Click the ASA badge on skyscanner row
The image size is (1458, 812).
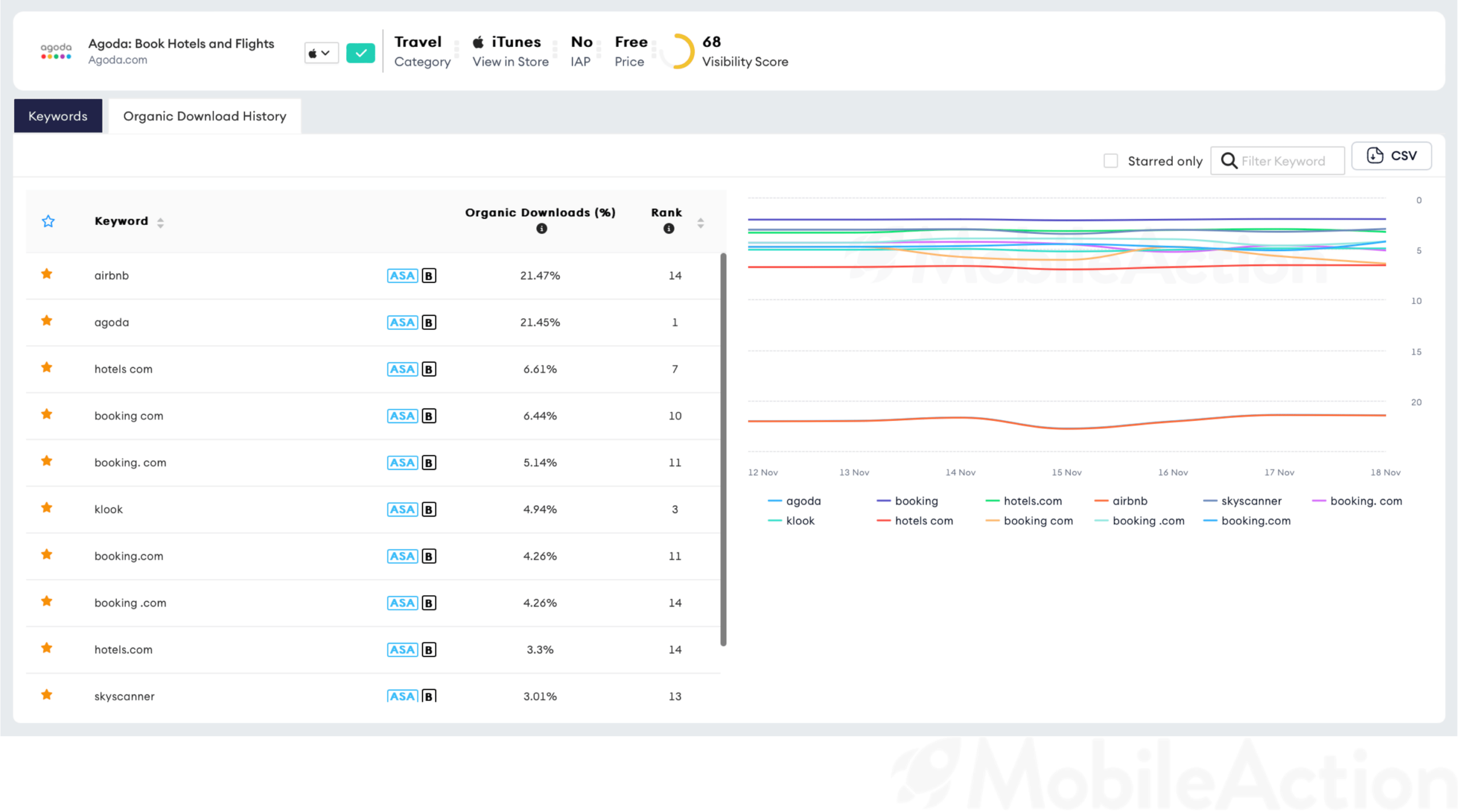[403, 696]
